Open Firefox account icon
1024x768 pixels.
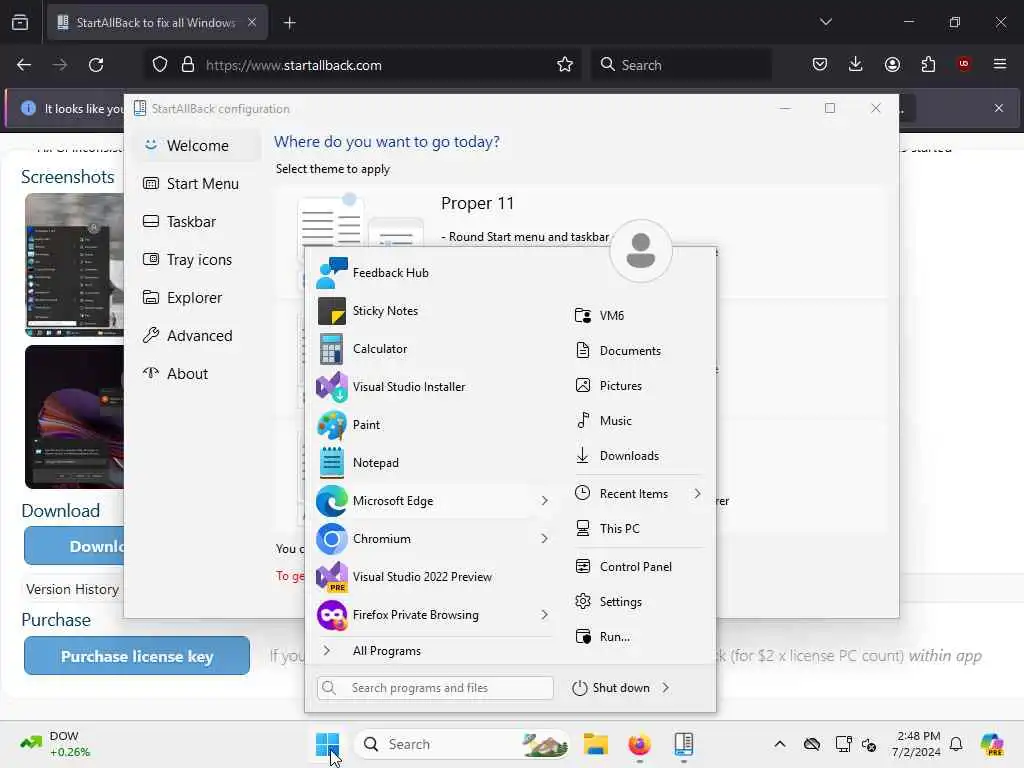(892, 64)
